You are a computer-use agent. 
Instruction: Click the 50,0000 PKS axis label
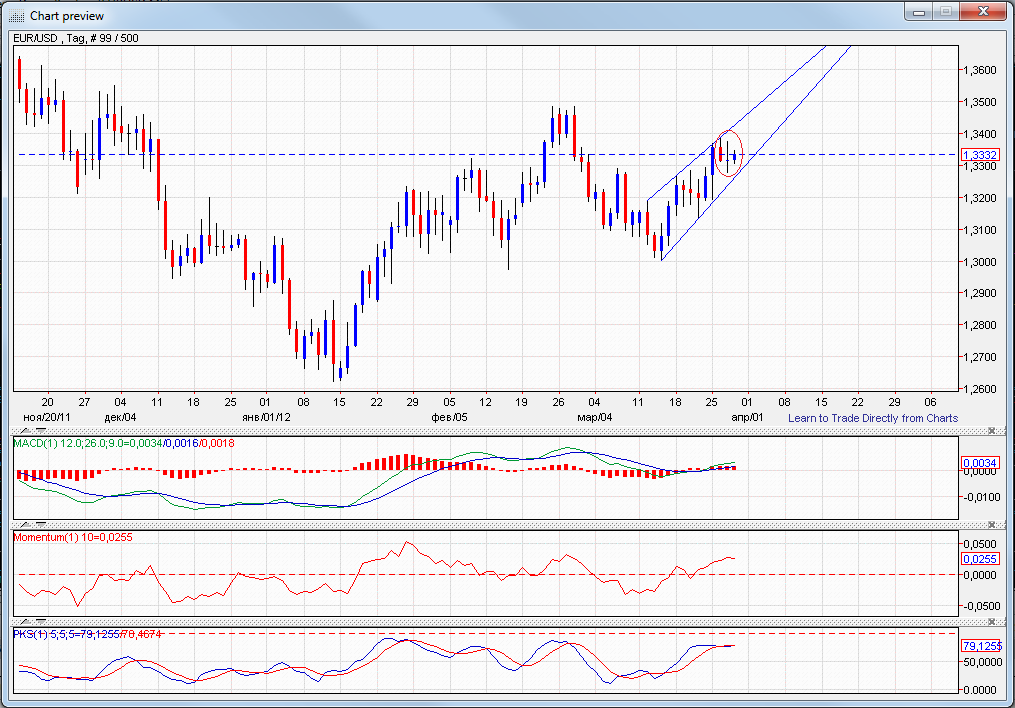(982, 662)
